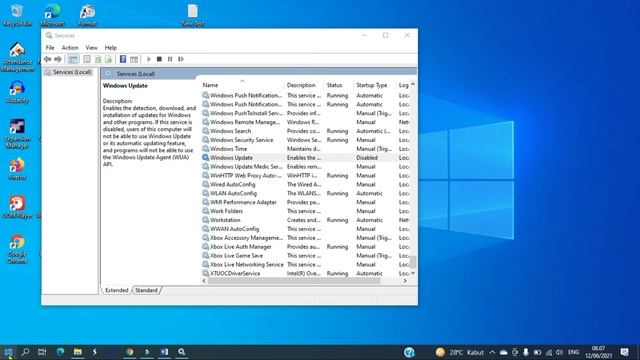Click the Disabled startup type cell
Screen dimensions: 640x360
367,158
